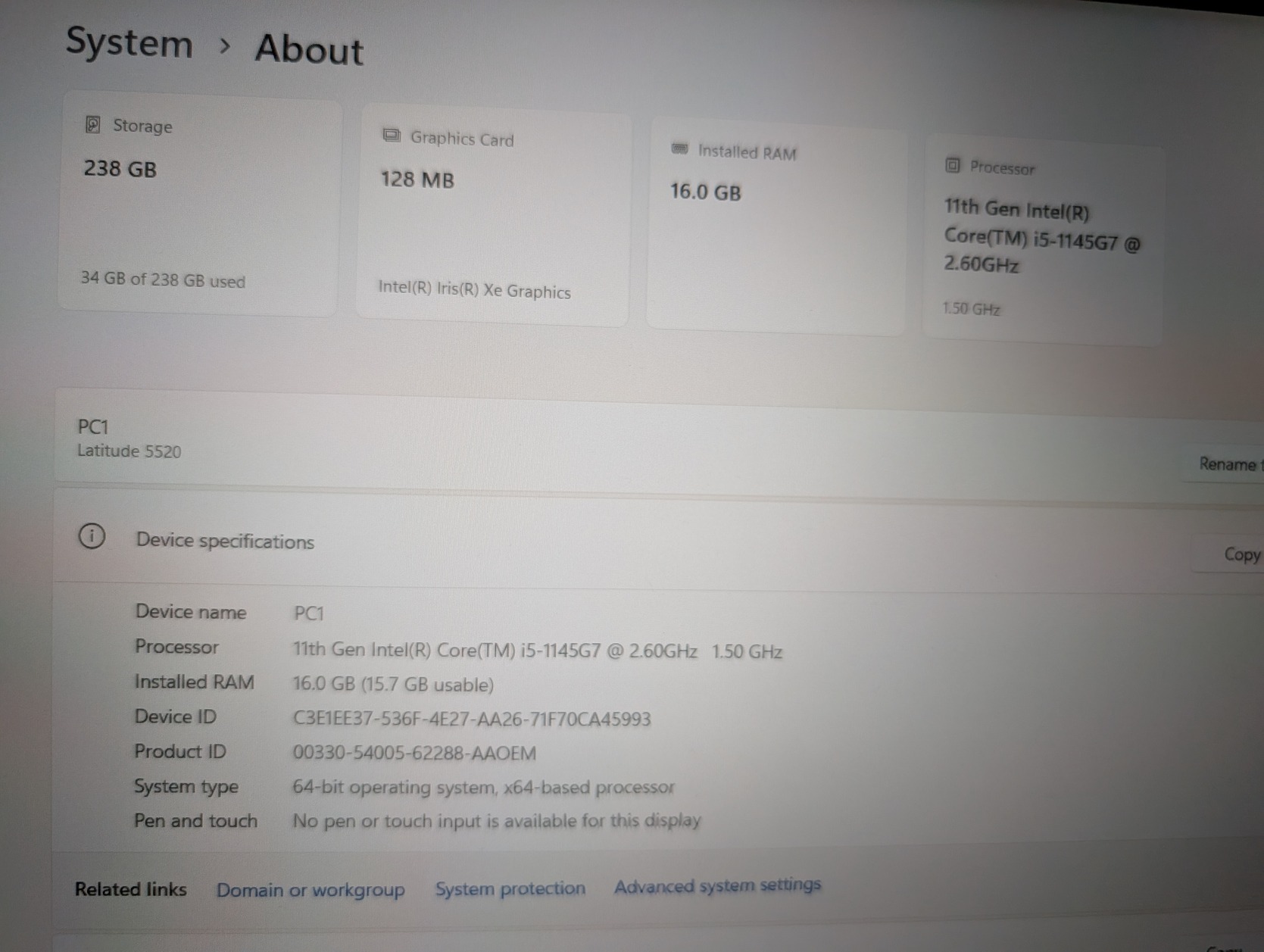Click the Latitude 5520 model name

[x=129, y=451]
